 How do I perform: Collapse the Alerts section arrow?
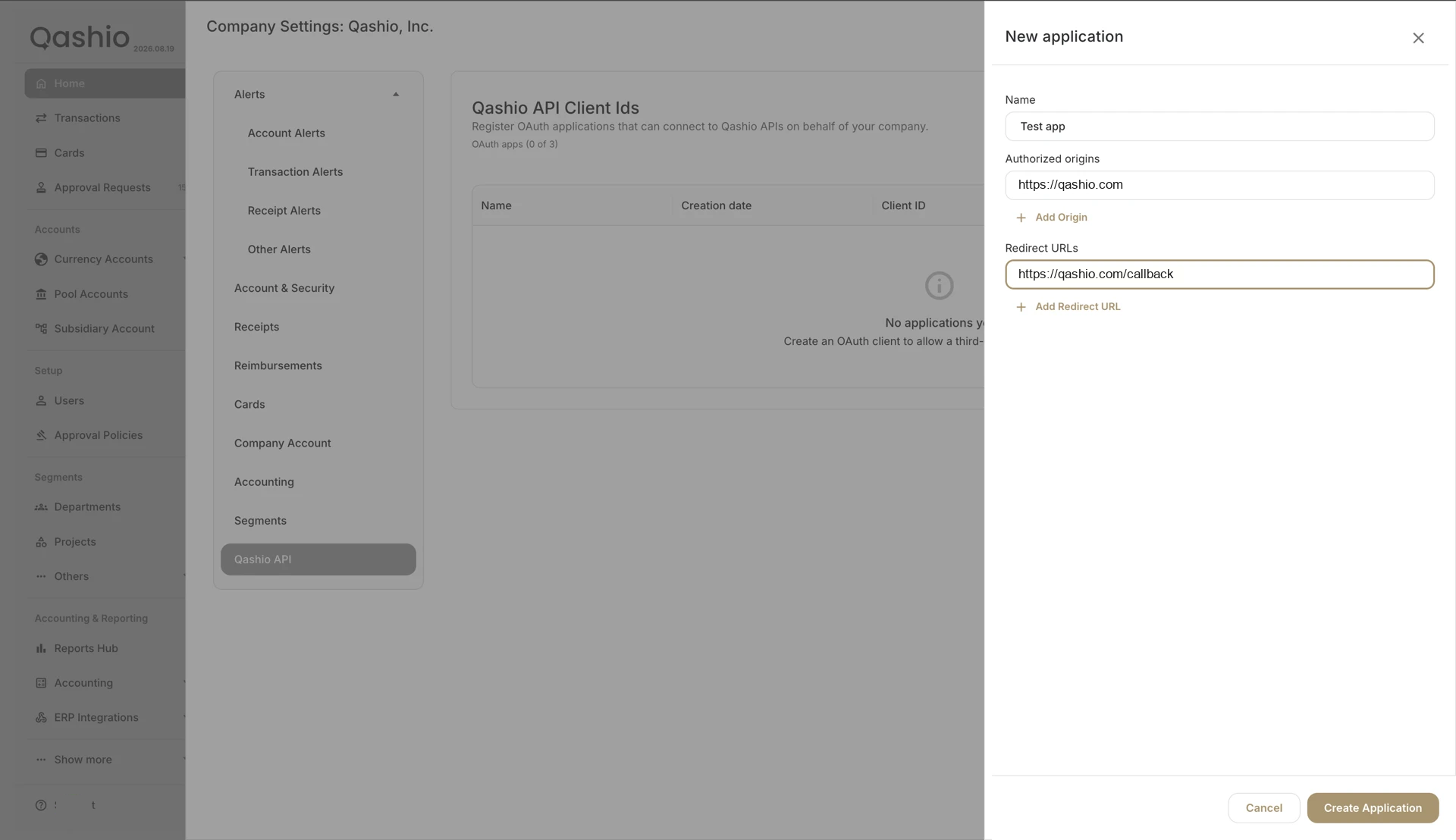[x=396, y=94]
